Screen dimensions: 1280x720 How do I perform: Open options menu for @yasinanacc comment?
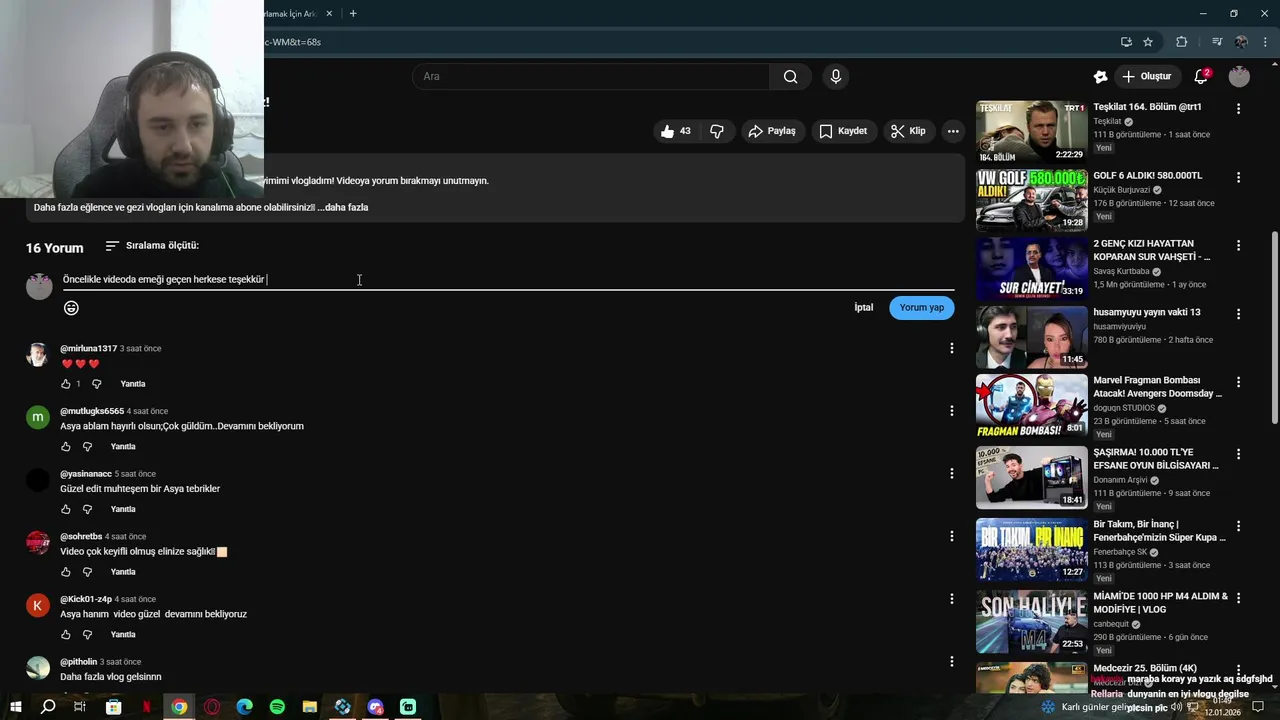[x=951, y=474]
